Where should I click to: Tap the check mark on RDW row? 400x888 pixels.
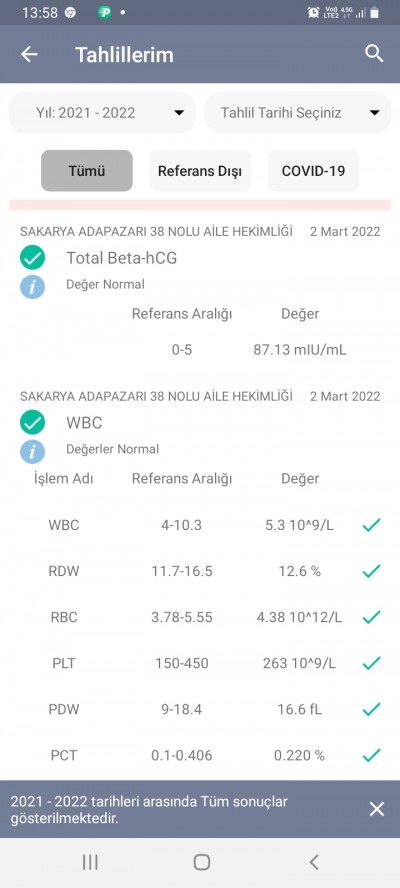(371, 571)
